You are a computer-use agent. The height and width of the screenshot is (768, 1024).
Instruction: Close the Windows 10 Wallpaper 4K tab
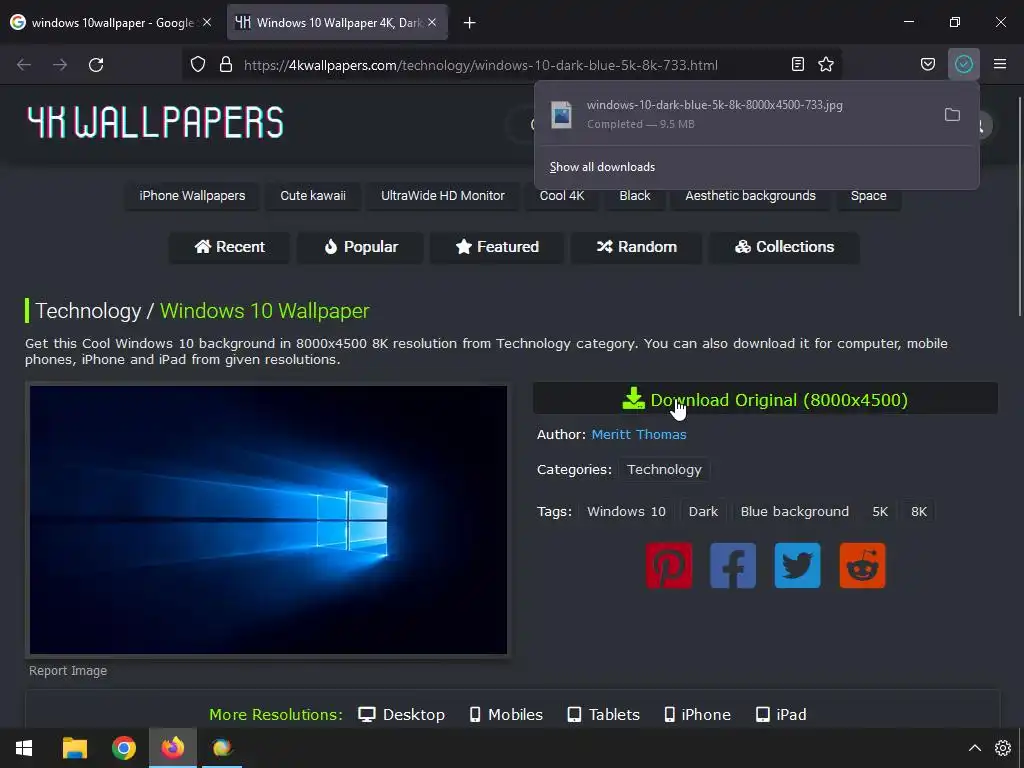tap(432, 22)
